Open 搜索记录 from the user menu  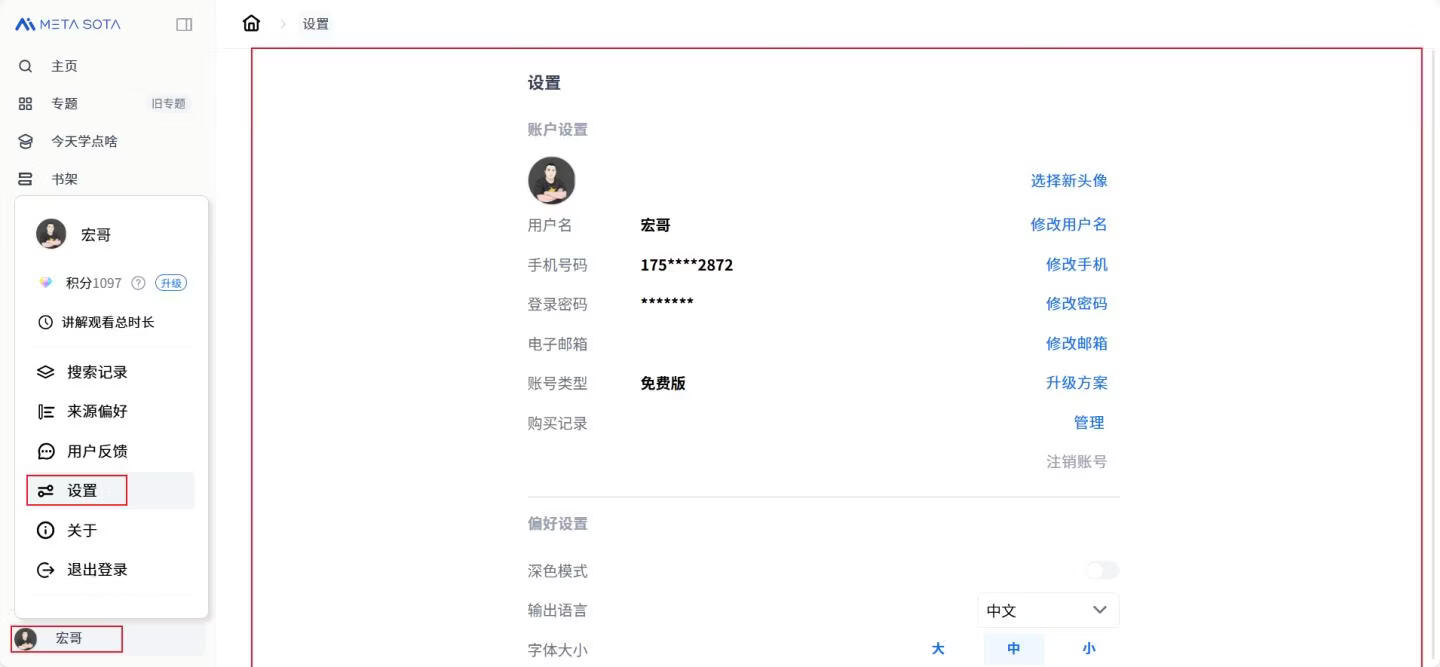coord(95,371)
